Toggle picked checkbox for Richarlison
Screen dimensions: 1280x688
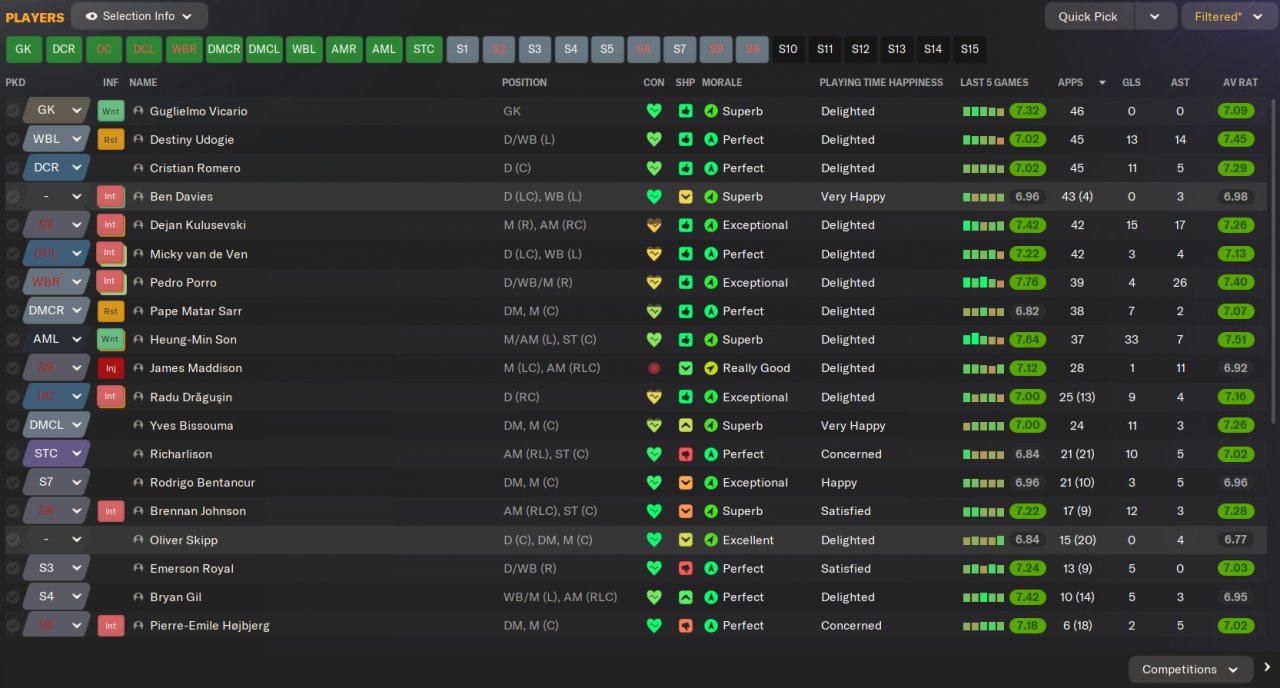coord(12,454)
